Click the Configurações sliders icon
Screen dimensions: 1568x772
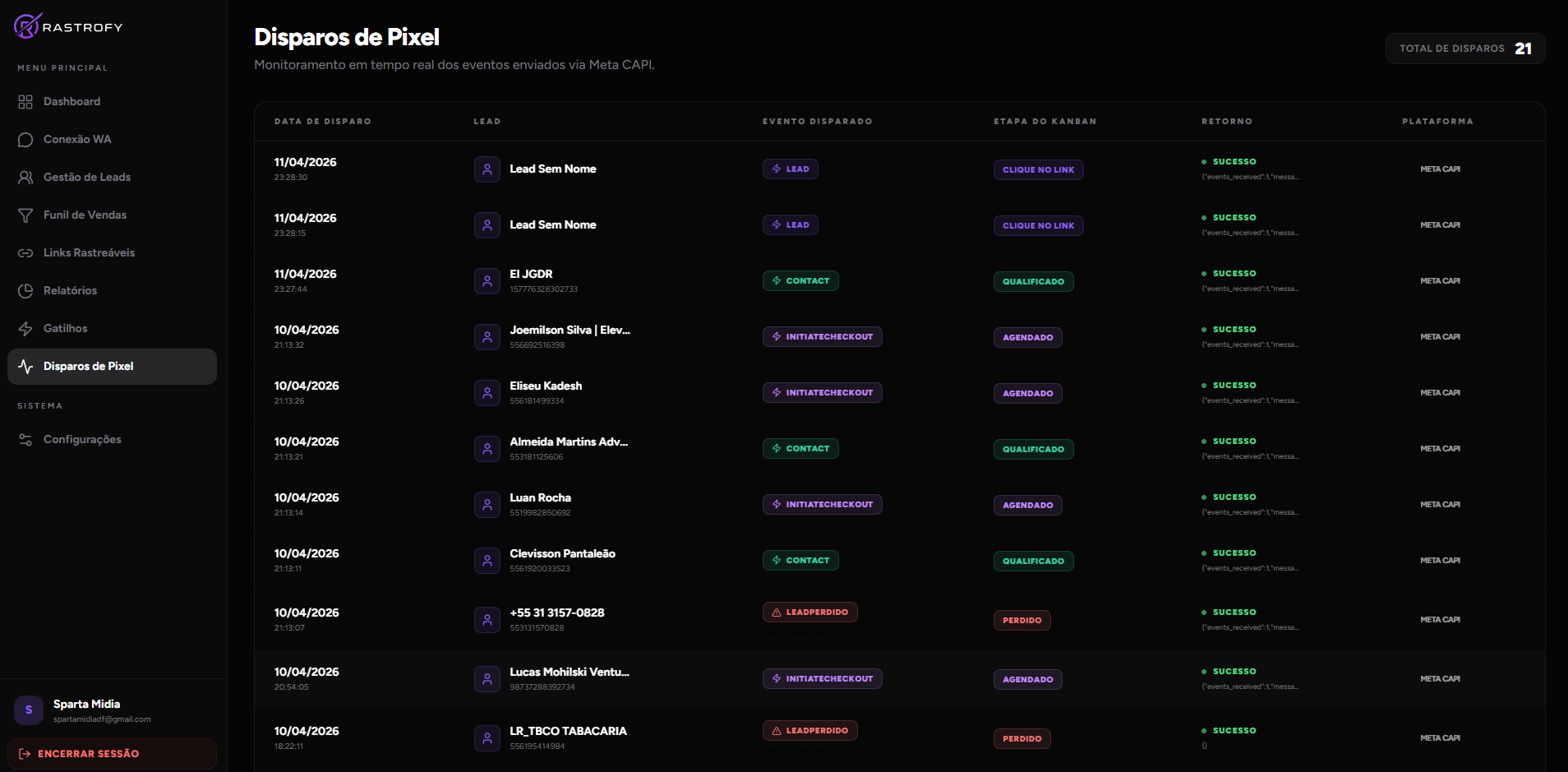coord(25,440)
